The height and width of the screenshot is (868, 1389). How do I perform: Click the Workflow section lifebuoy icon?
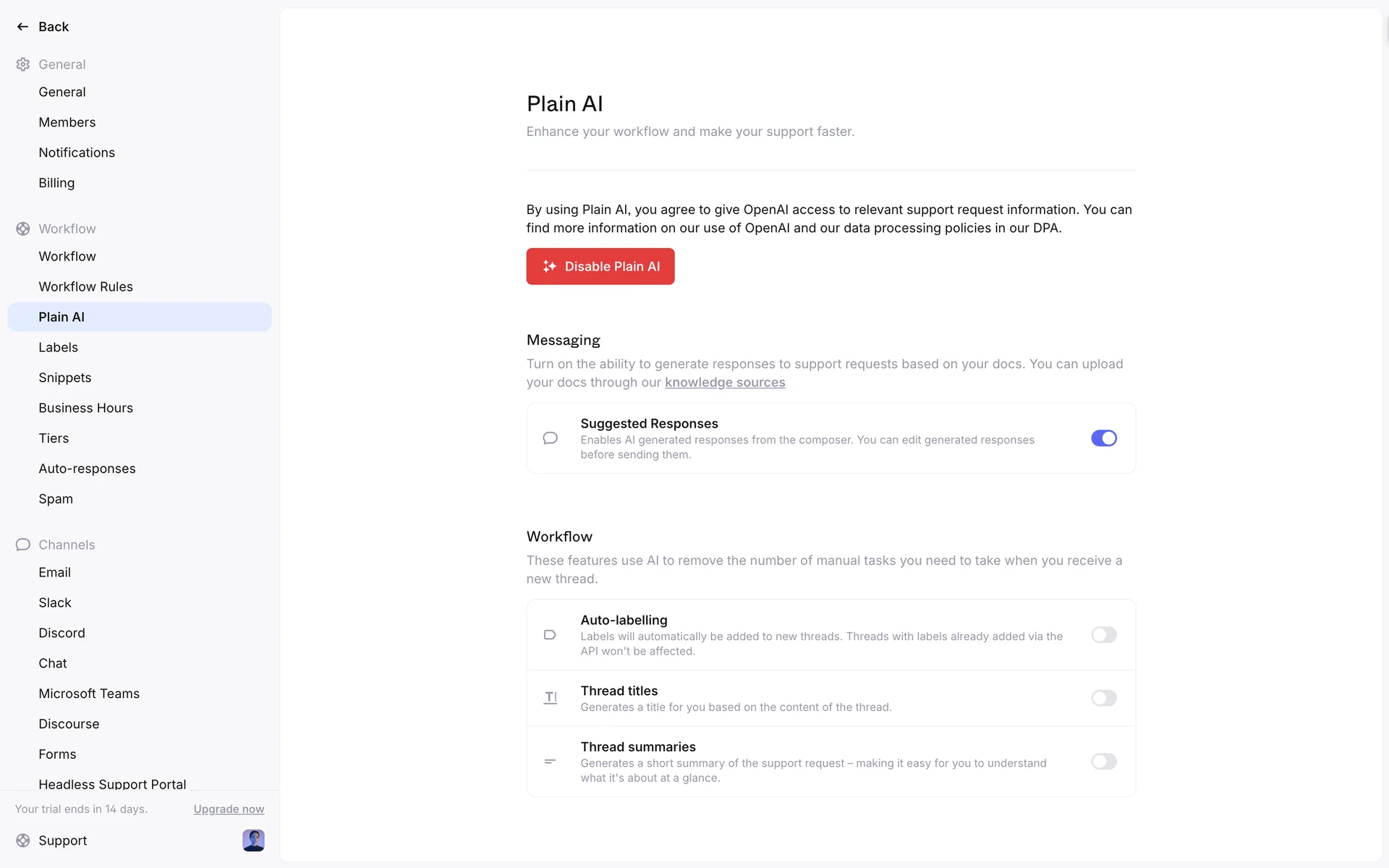coord(23,229)
